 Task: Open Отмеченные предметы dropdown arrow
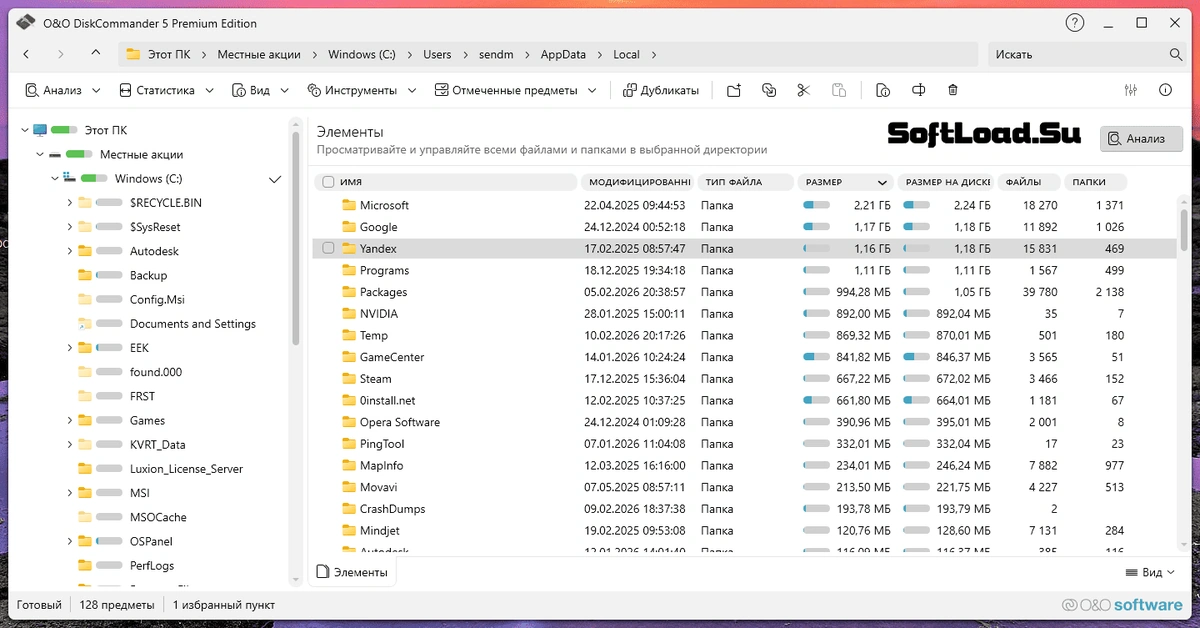(592, 90)
